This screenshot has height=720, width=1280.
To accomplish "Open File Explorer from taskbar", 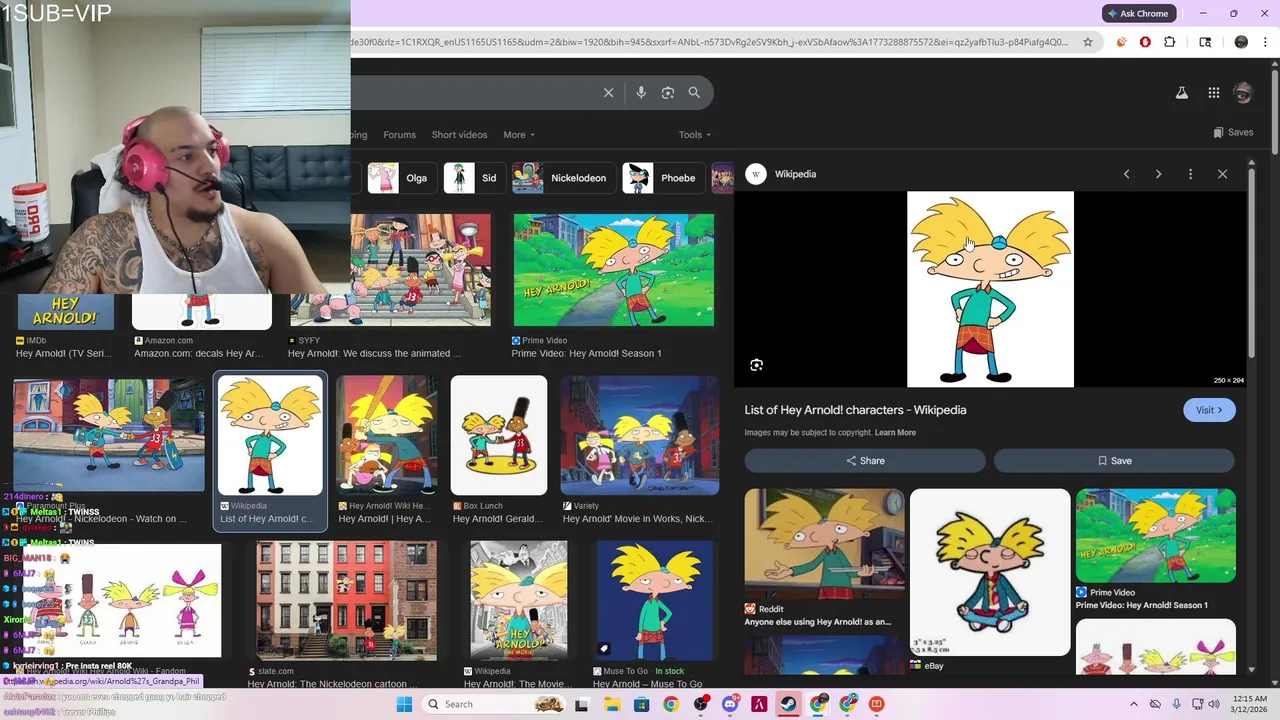I will (x=612, y=704).
